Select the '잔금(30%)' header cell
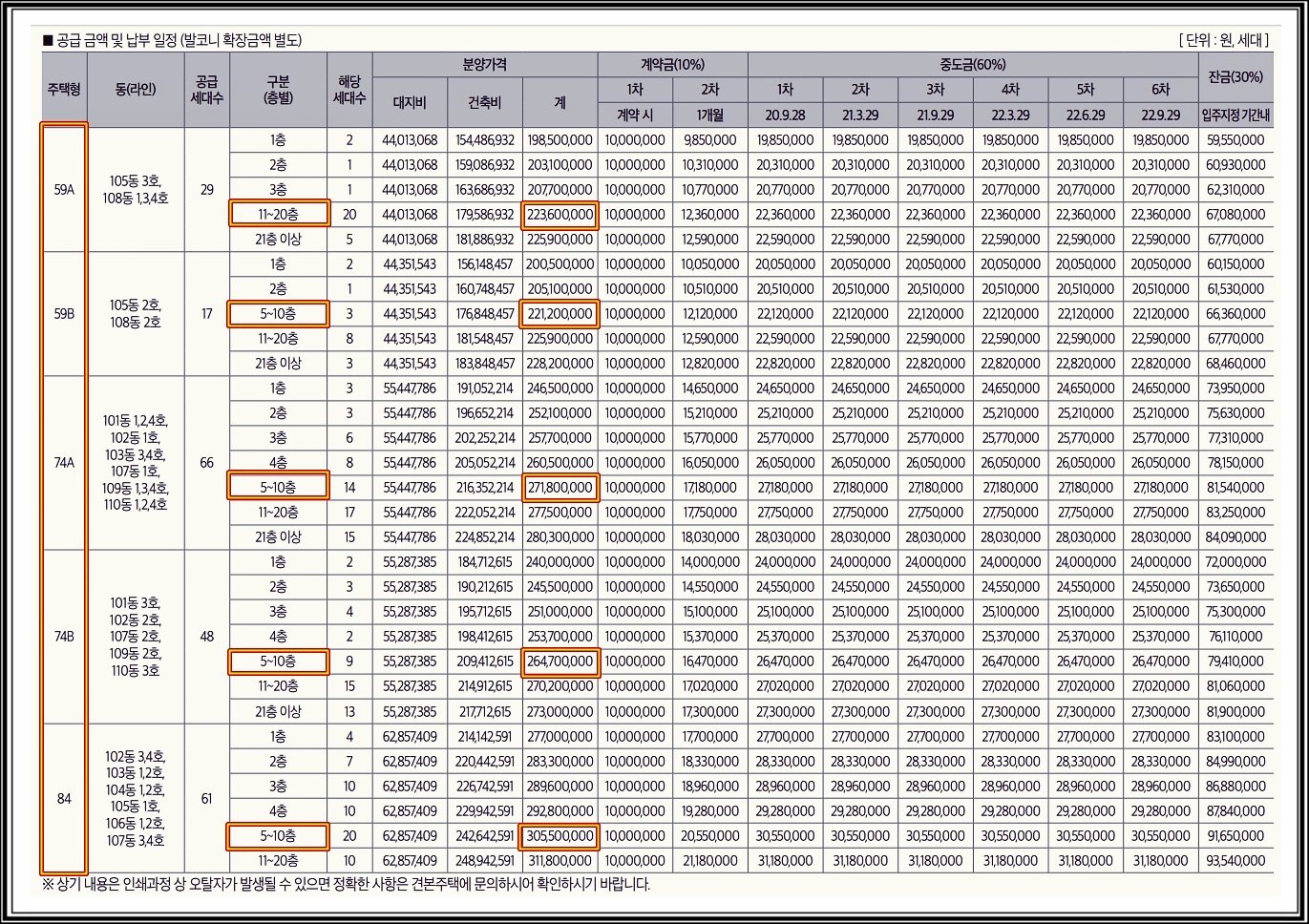This screenshot has width=1309, height=924. pyautogui.click(x=1235, y=77)
